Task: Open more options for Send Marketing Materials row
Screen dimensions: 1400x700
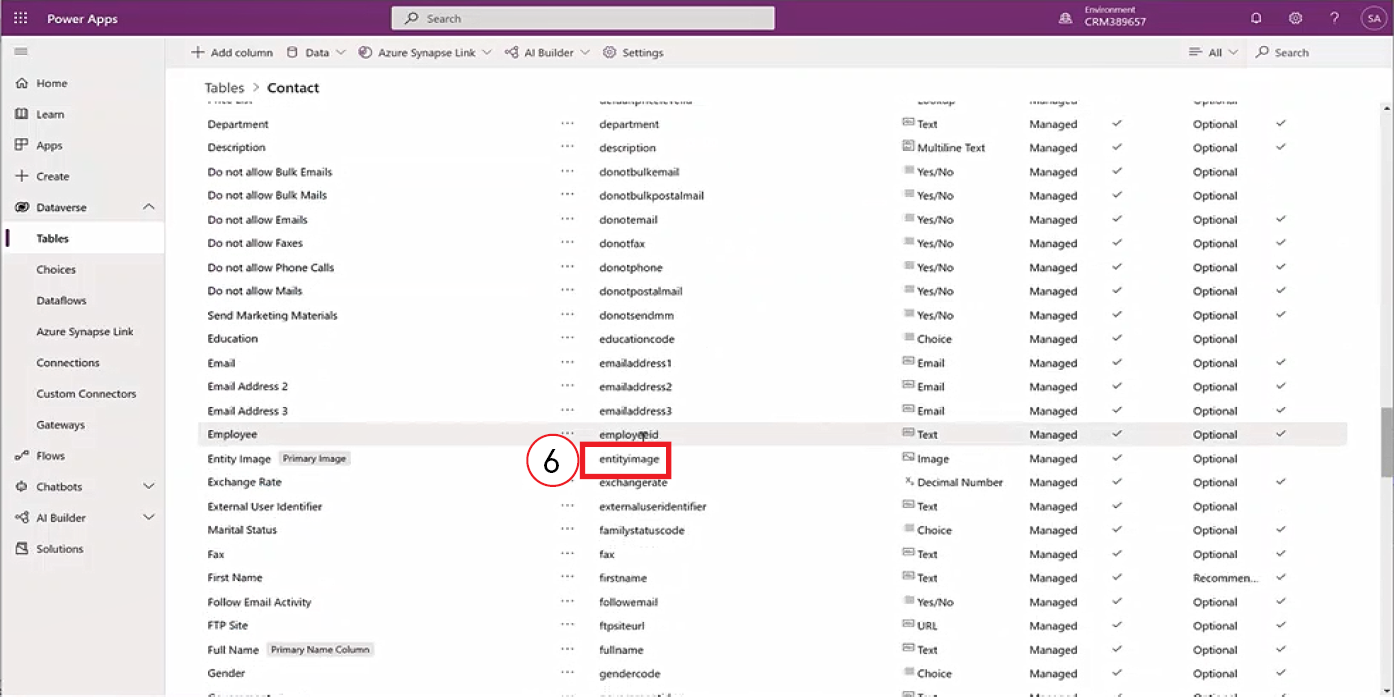Action: coord(568,314)
